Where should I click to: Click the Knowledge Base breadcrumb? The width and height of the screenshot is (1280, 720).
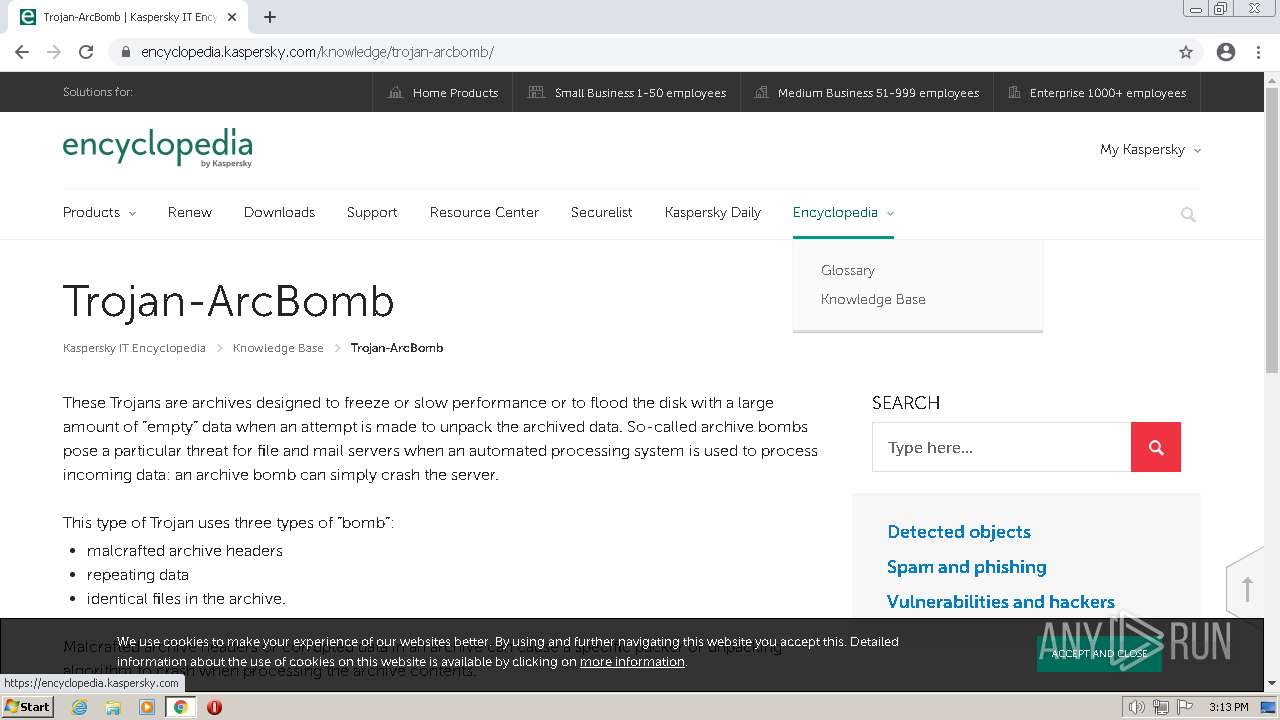click(x=278, y=348)
